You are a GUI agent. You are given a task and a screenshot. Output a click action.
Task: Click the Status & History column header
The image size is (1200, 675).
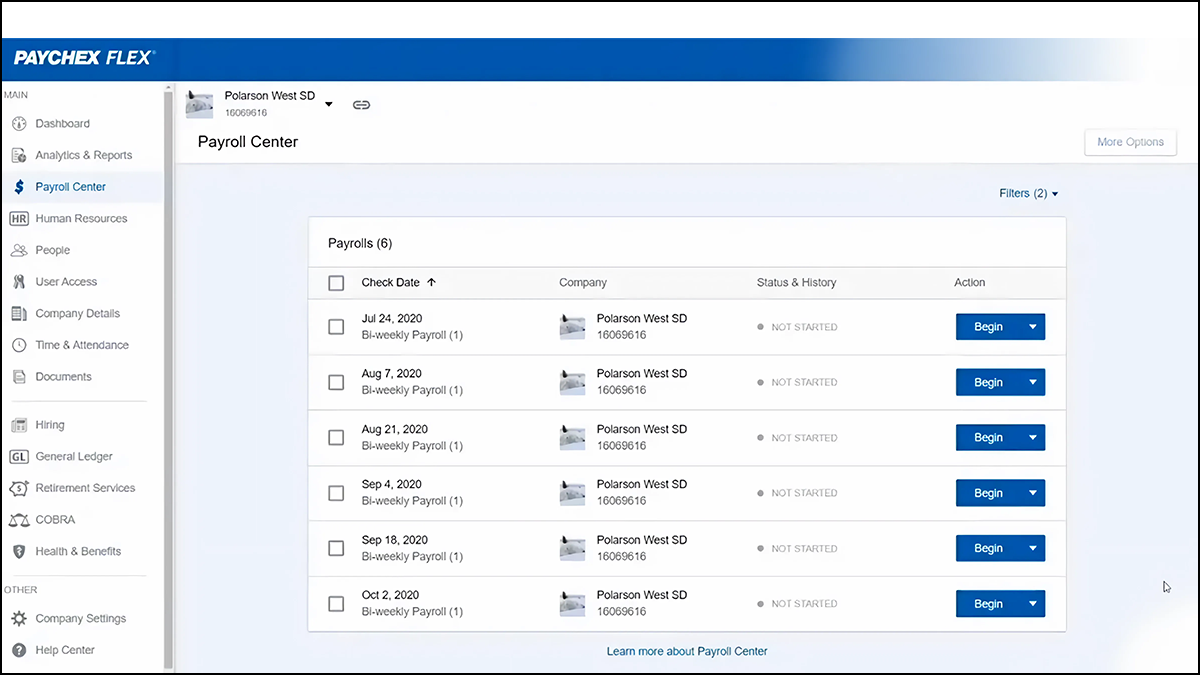click(796, 283)
